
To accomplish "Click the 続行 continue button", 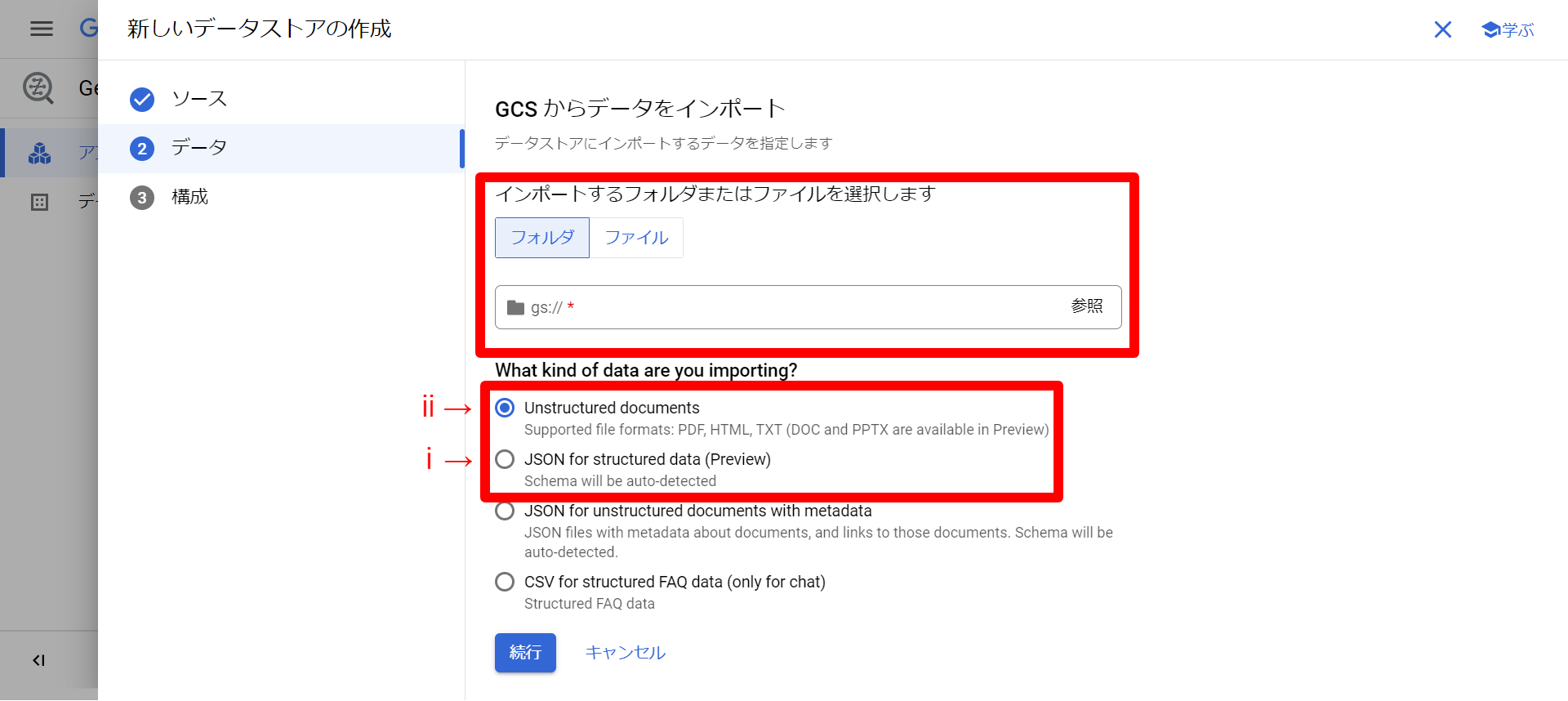I will [x=525, y=653].
